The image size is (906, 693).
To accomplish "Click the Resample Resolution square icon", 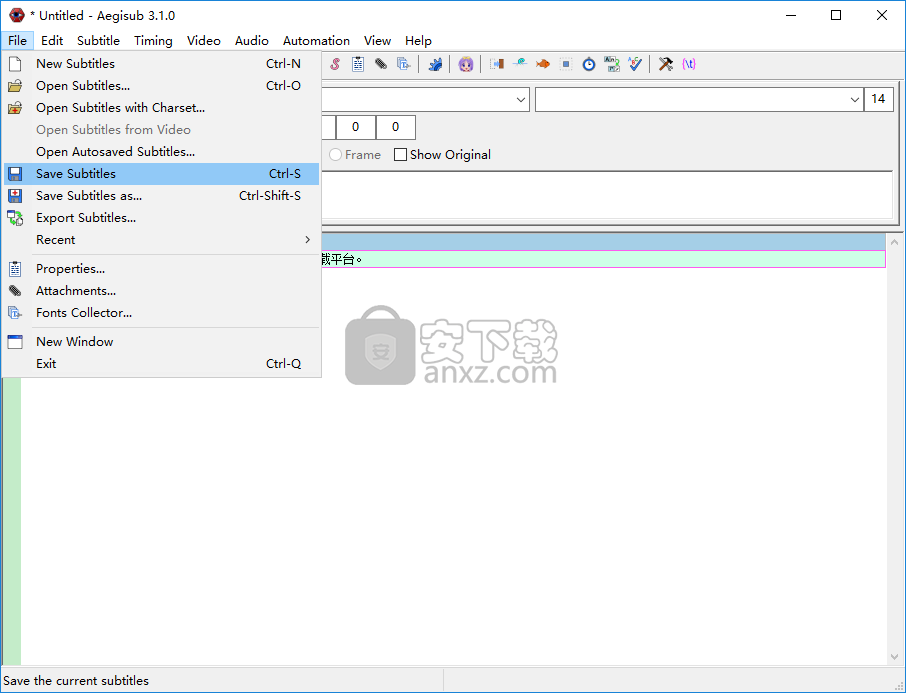I will pyautogui.click(x=566, y=64).
